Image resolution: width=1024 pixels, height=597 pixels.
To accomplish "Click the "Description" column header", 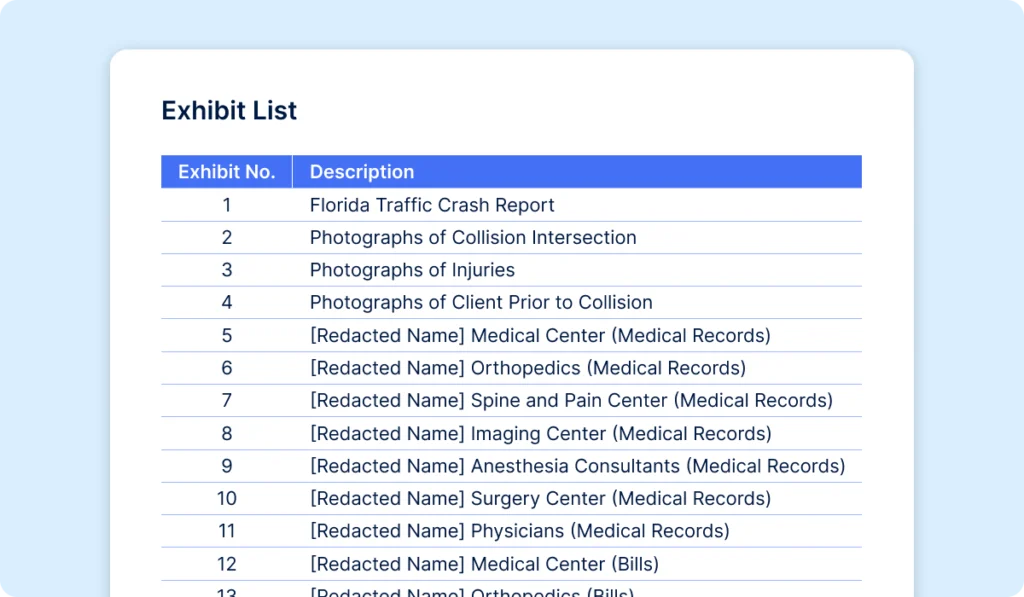I will coord(361,172).
